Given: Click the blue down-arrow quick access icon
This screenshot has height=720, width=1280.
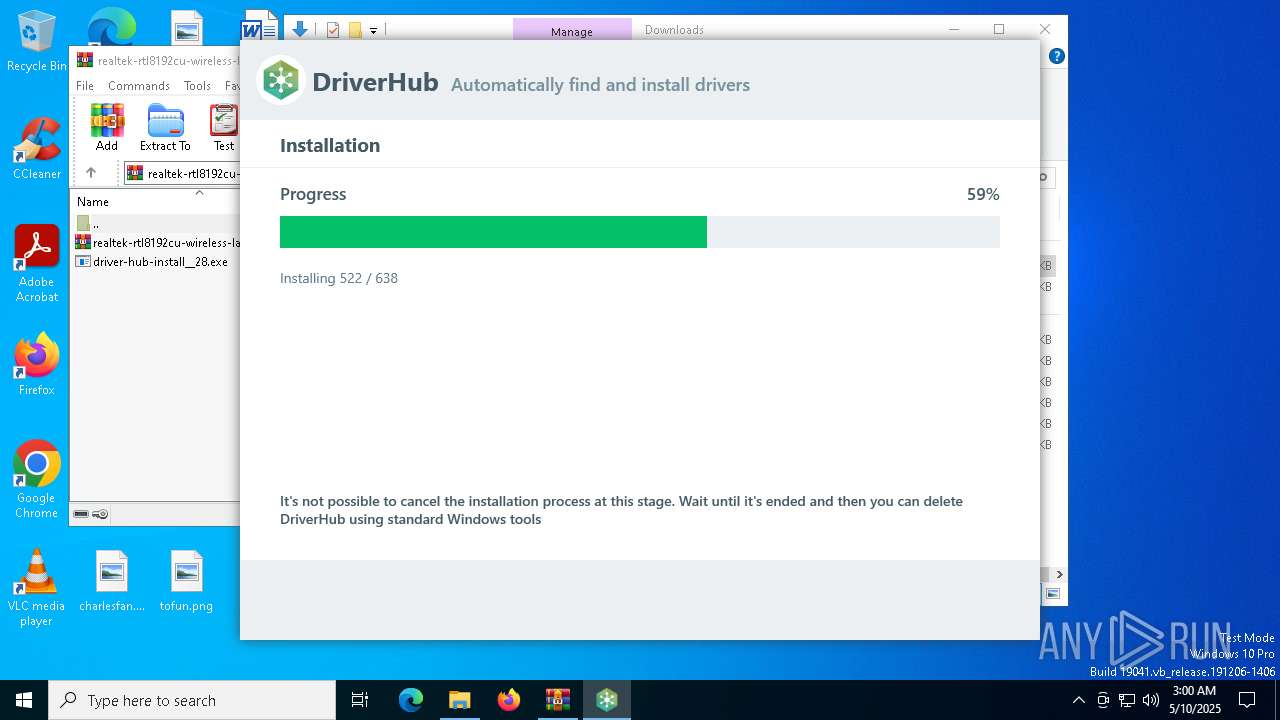Looking at the screenshot, I should tap(299, 29).
